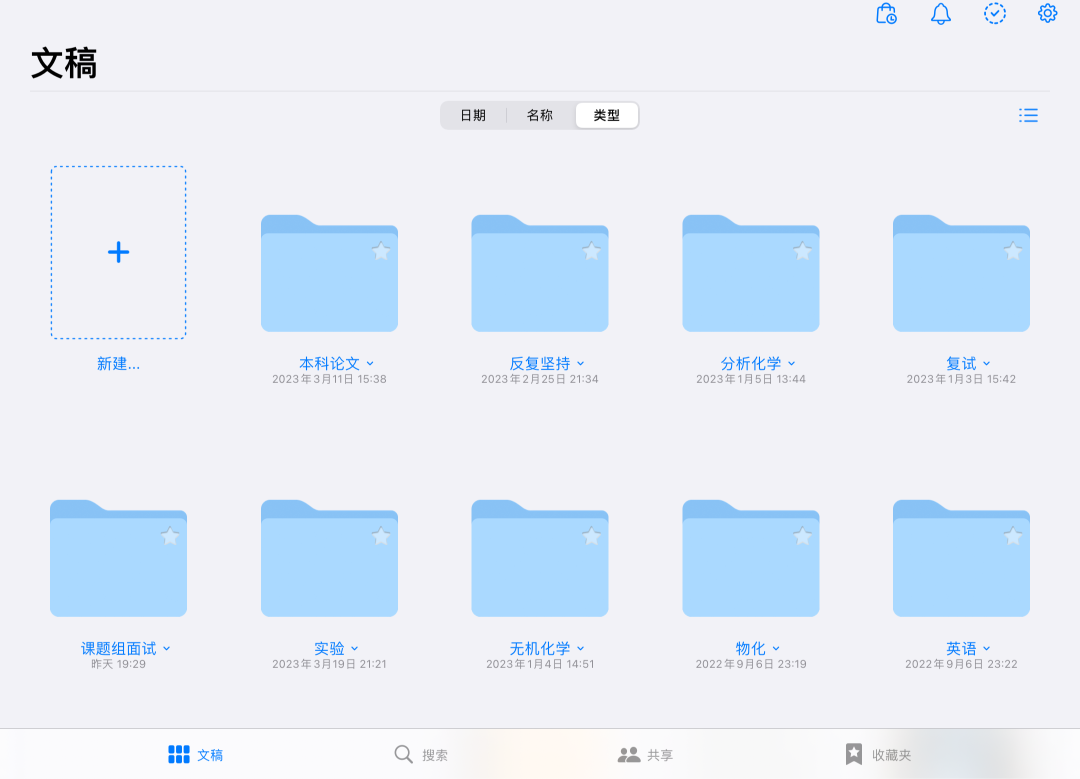Toggle the favorite star on 本科论文 folder

pyautogui.click(x=381, y=252)
